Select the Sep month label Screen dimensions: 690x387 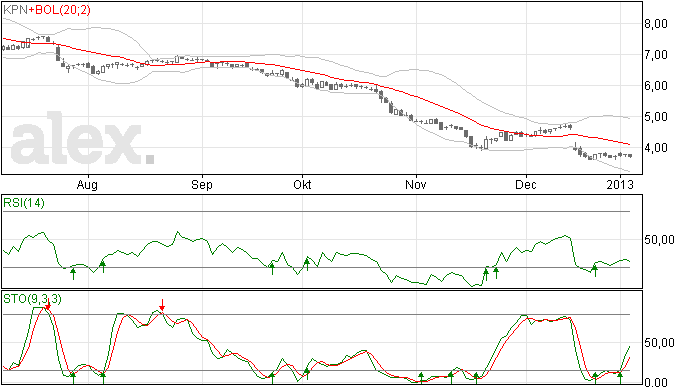(202, 184)
